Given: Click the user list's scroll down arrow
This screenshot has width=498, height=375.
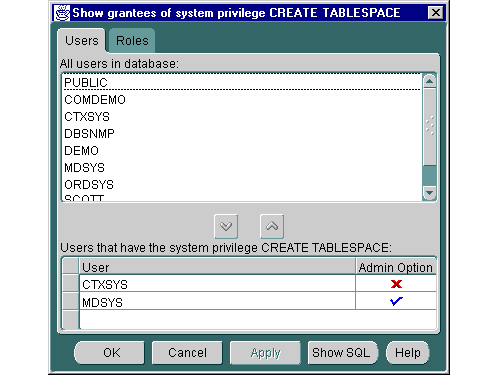Looking at the screenshot, I should (x=430, y=192).
